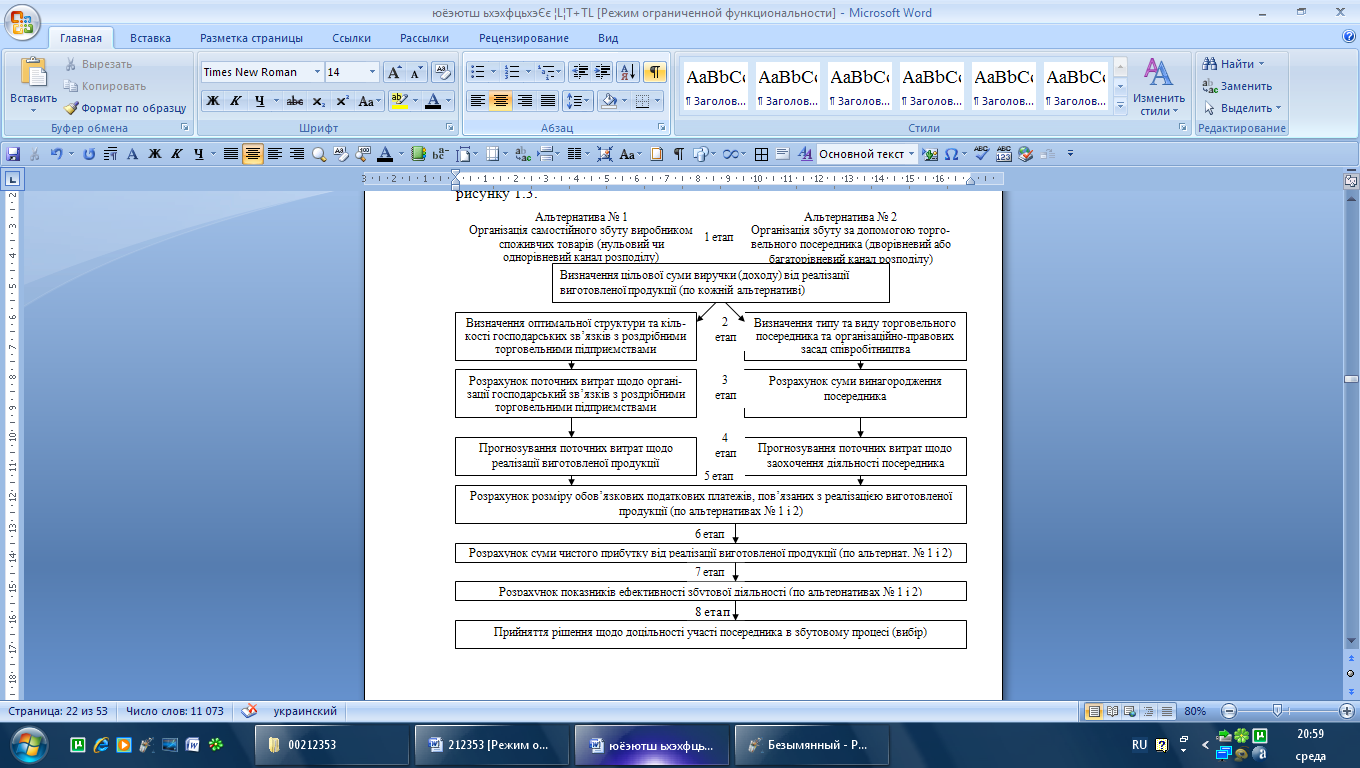The width and height of the screenshot is (1360, 768).
Task: Apply strikethrough with the abc icon
Action: point(295,101)
